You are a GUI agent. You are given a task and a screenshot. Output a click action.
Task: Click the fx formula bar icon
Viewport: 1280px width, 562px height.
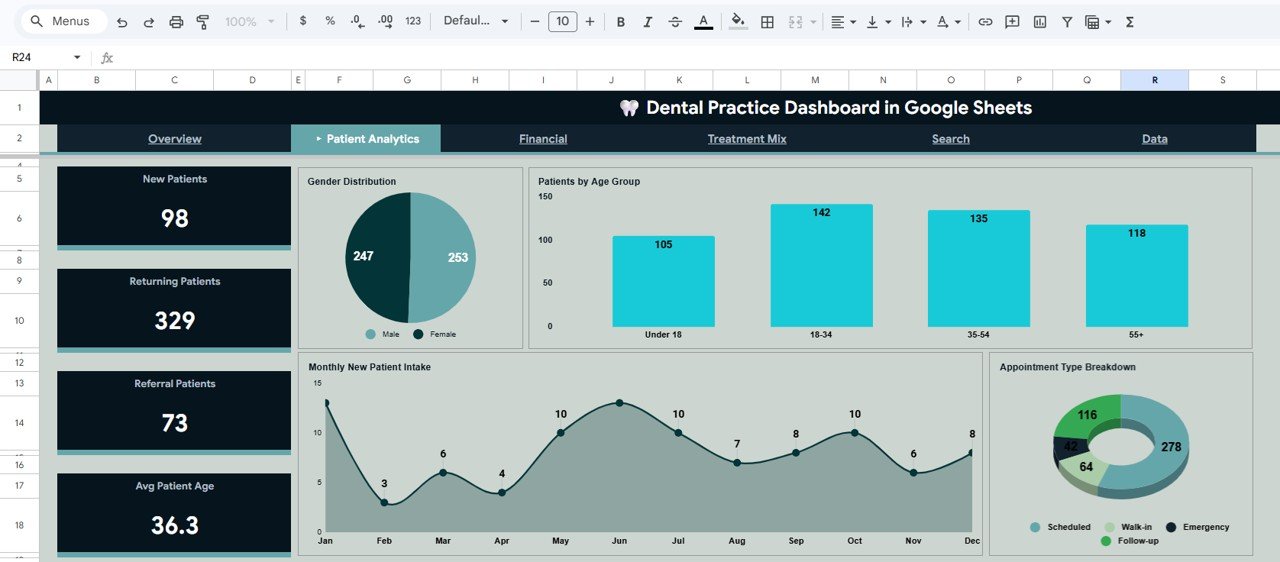[107, 58]
